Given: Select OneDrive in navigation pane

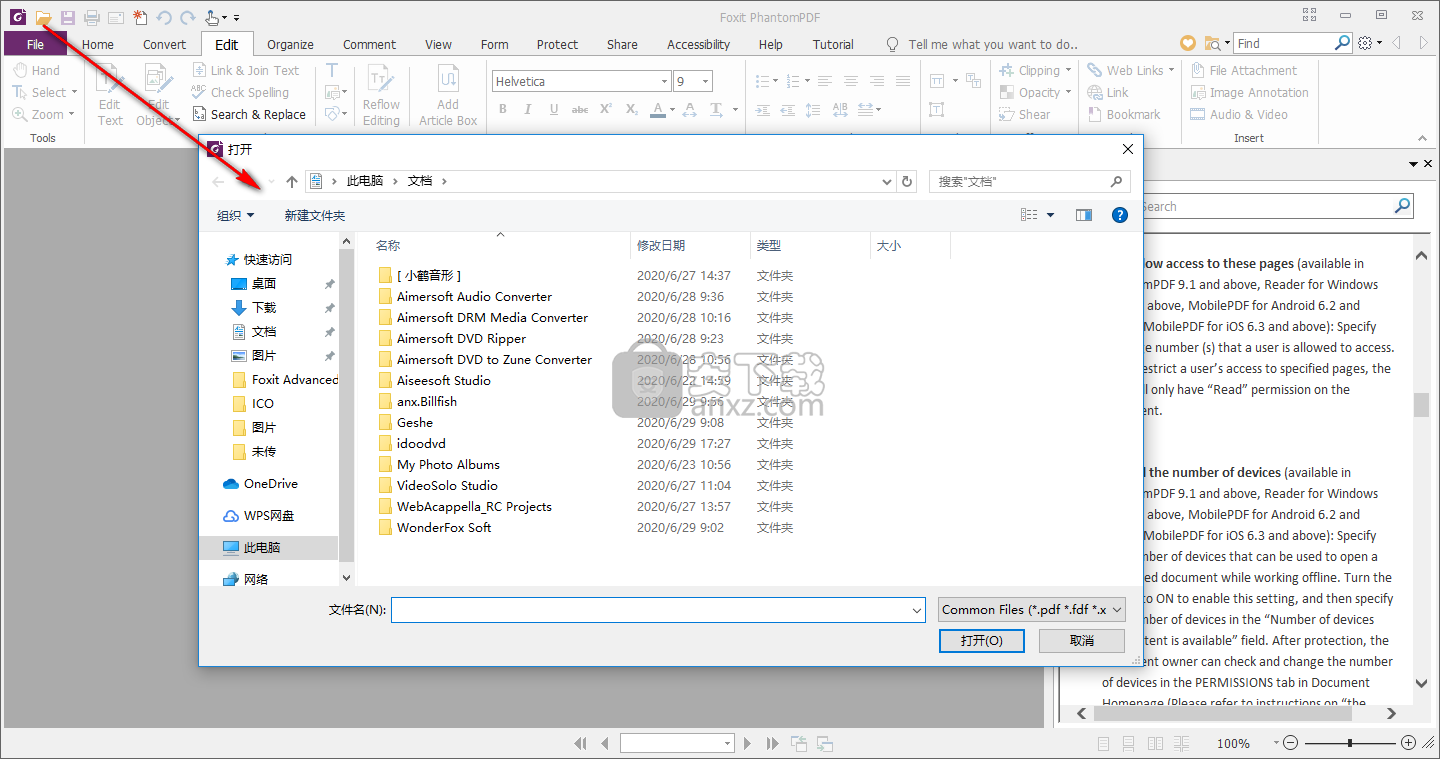Looking at the screenshot, I should [270, 483].
